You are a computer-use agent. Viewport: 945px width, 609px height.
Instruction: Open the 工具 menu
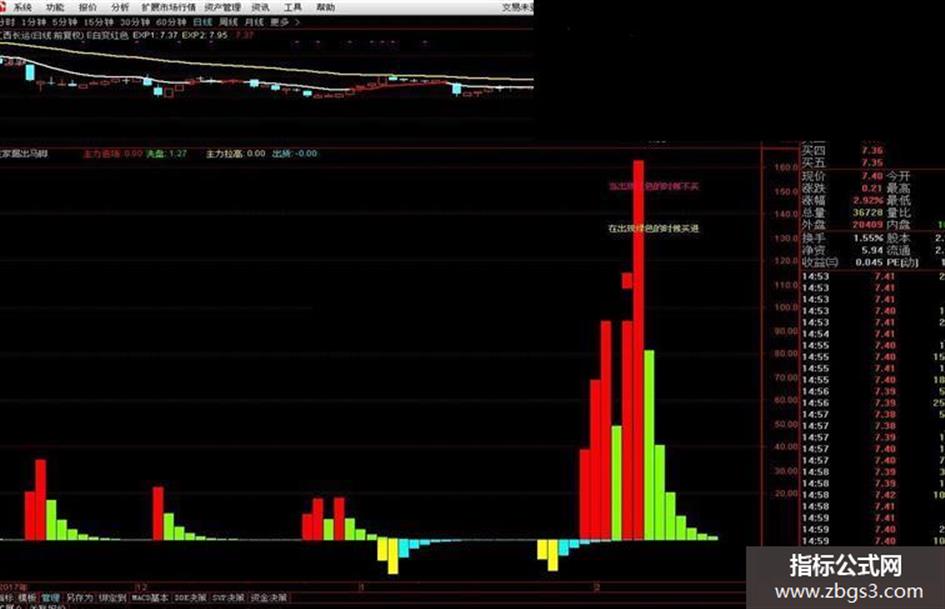(x=293, y=7)
